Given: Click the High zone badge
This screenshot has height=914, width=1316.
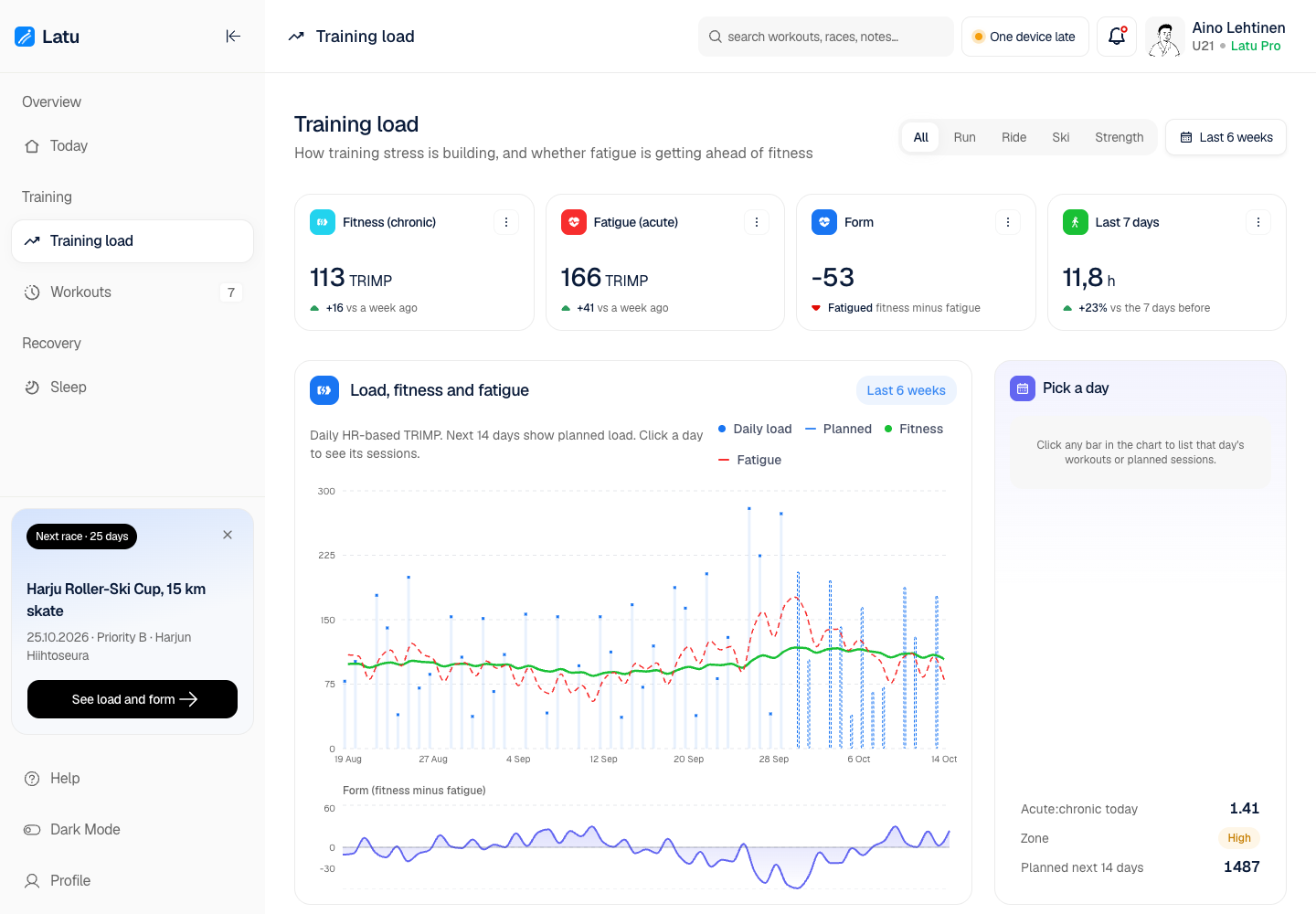Looking at the screenshot, I should 1239,838.
